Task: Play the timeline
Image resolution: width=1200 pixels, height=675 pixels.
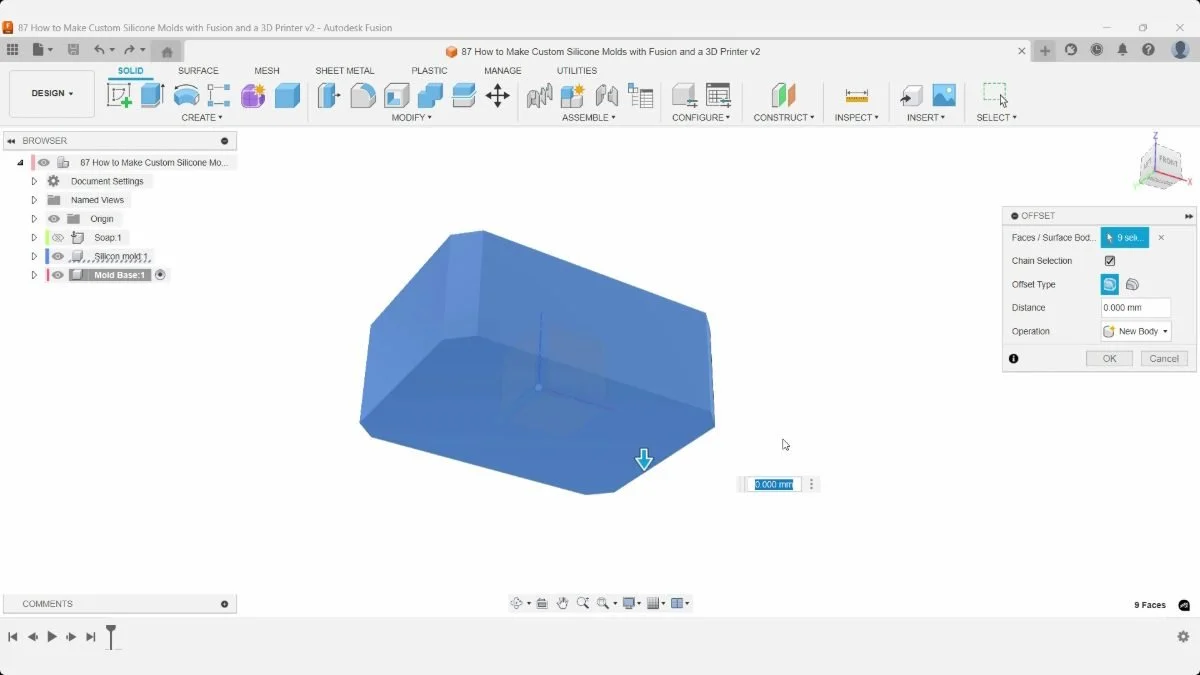Action: 52,637
